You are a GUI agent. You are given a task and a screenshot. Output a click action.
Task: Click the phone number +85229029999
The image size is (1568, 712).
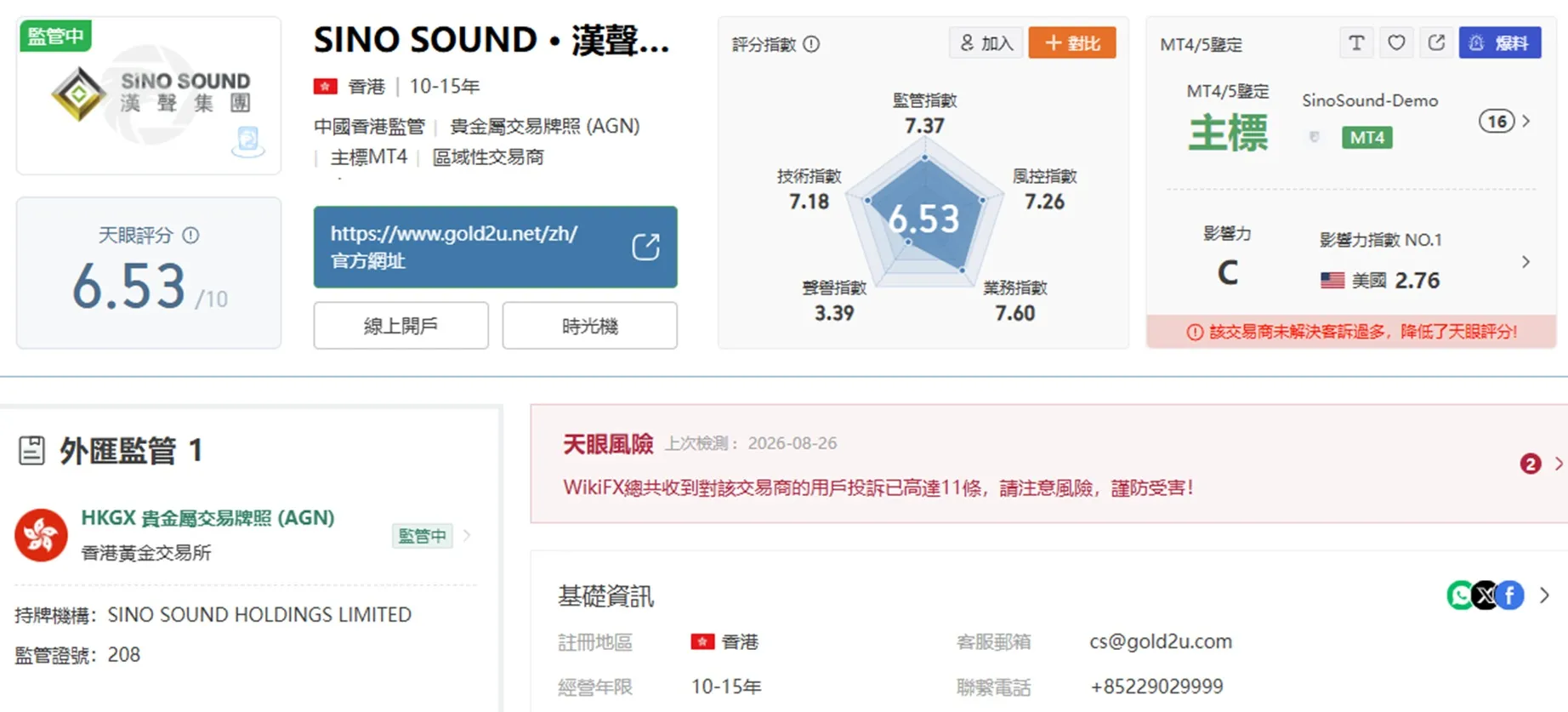pos(1156,686)
